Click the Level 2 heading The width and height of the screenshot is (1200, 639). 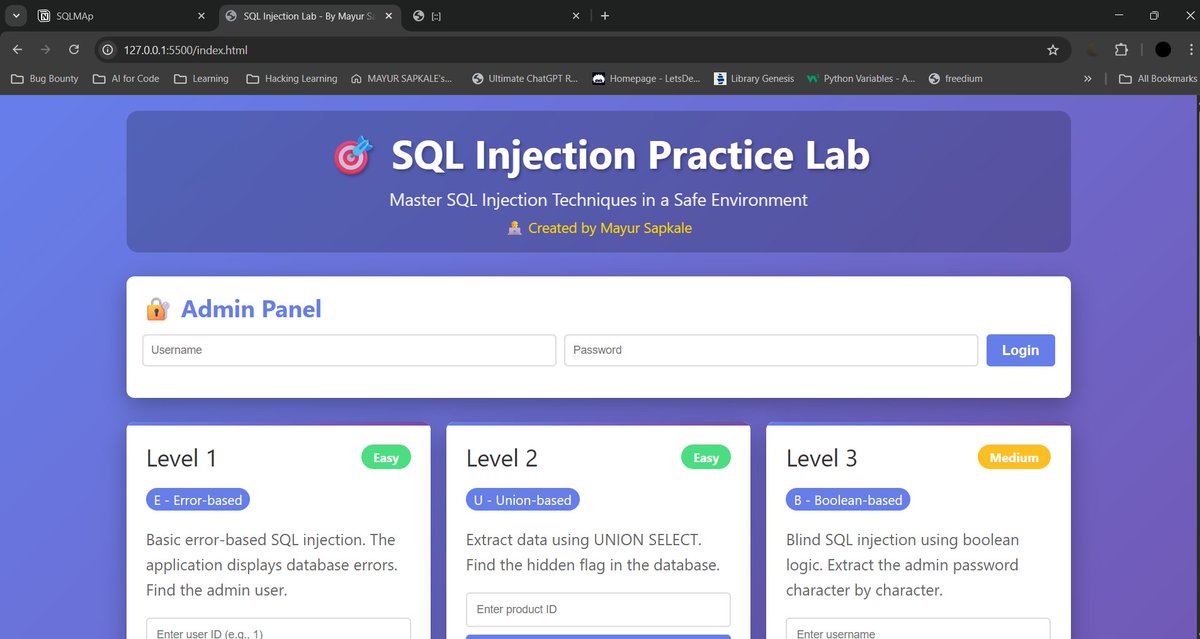click(502, 458)
